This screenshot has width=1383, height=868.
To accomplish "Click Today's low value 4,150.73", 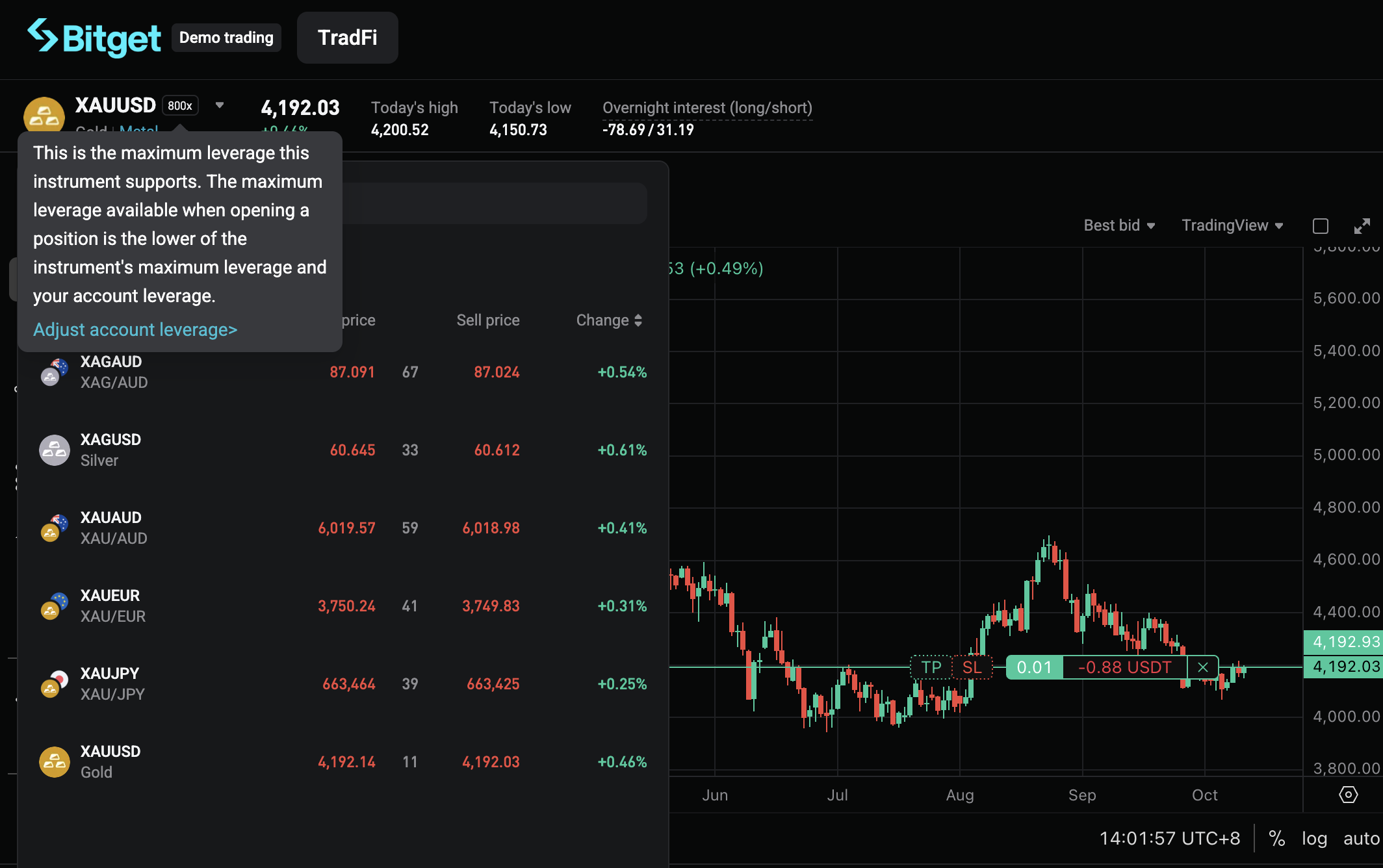I will (518, 130).
